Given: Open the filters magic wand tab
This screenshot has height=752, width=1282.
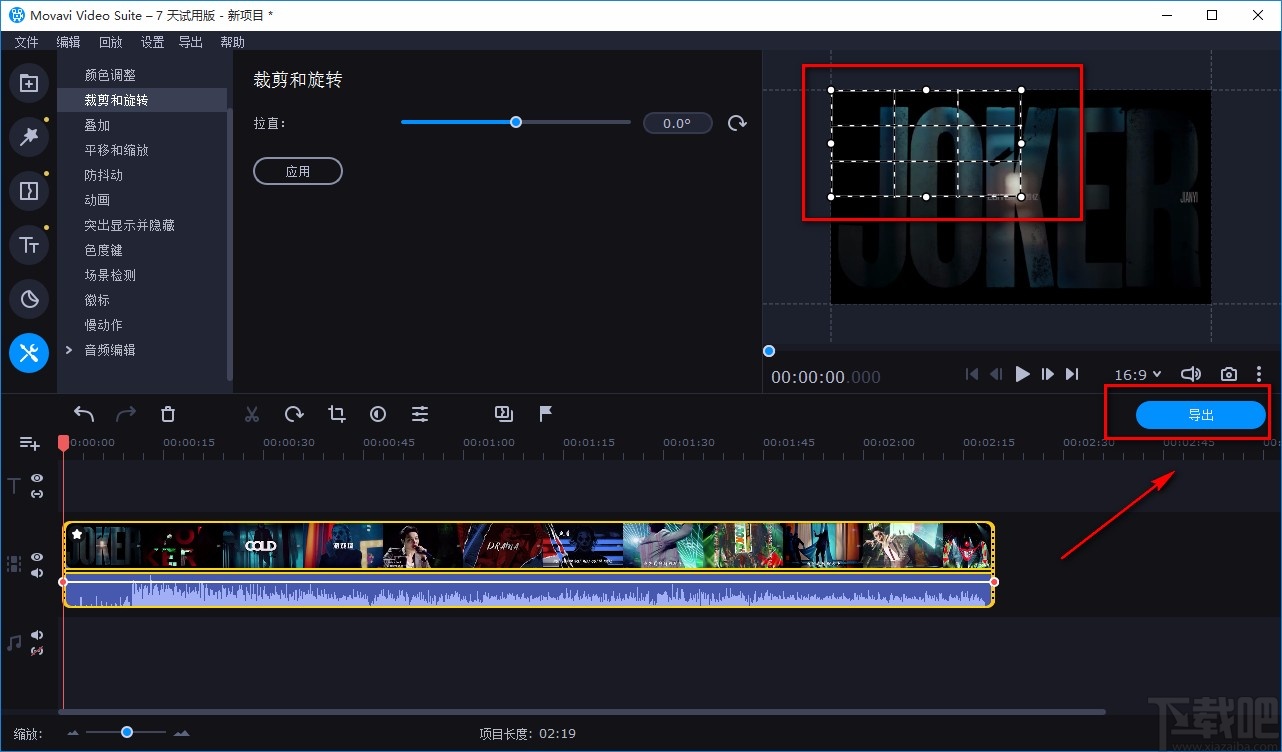Looking at the screenshot, I should point(29,137).
